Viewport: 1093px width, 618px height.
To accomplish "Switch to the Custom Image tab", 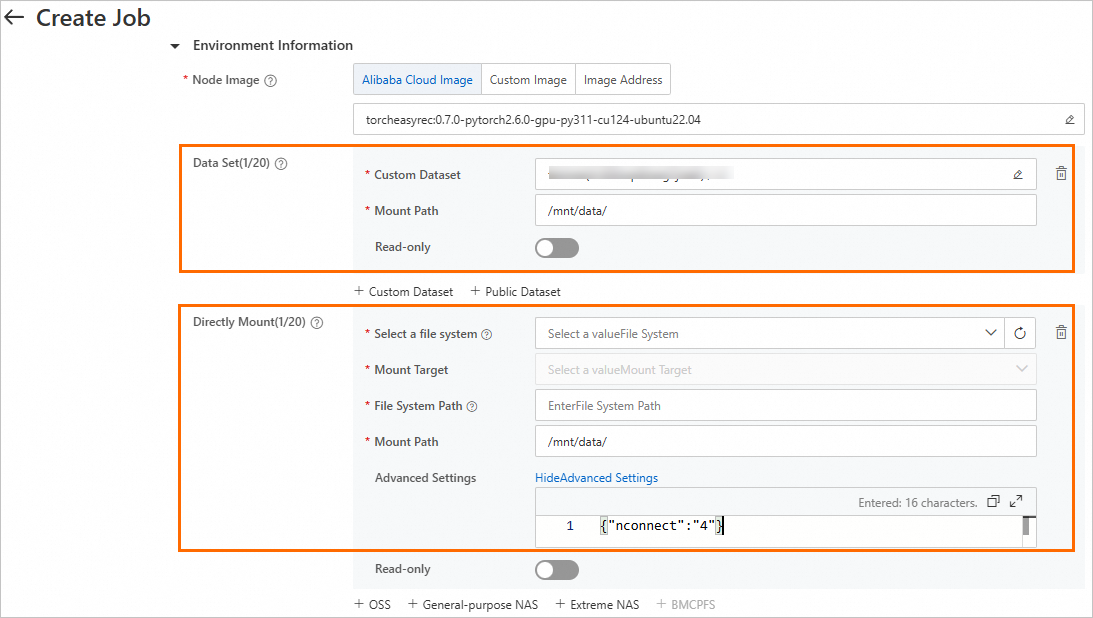I will 528,80.
